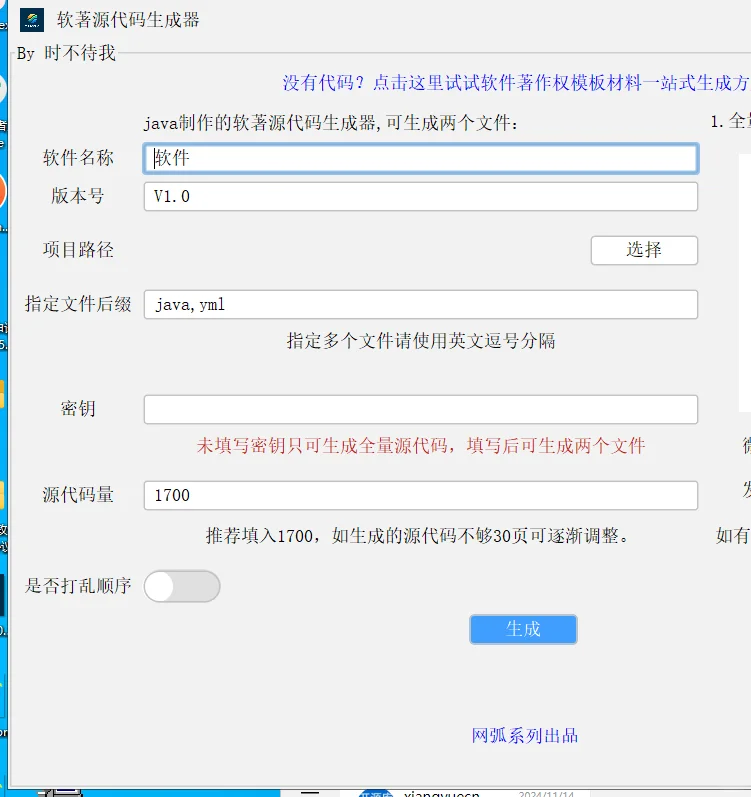751x797 pixels.
Task: Click the By 时不待我 author text
Action: [66, 53]
